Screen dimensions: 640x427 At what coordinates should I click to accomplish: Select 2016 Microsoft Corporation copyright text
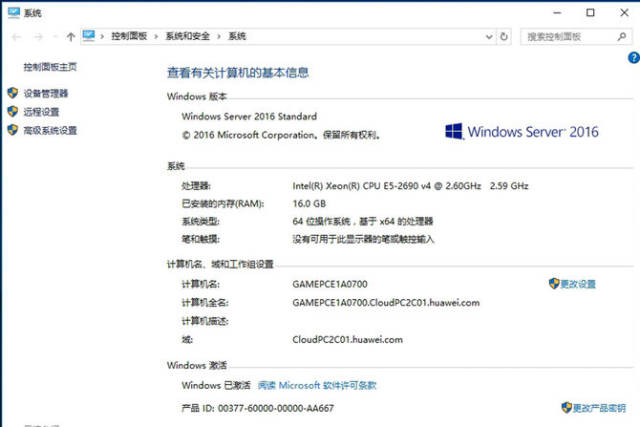point(281,135)
